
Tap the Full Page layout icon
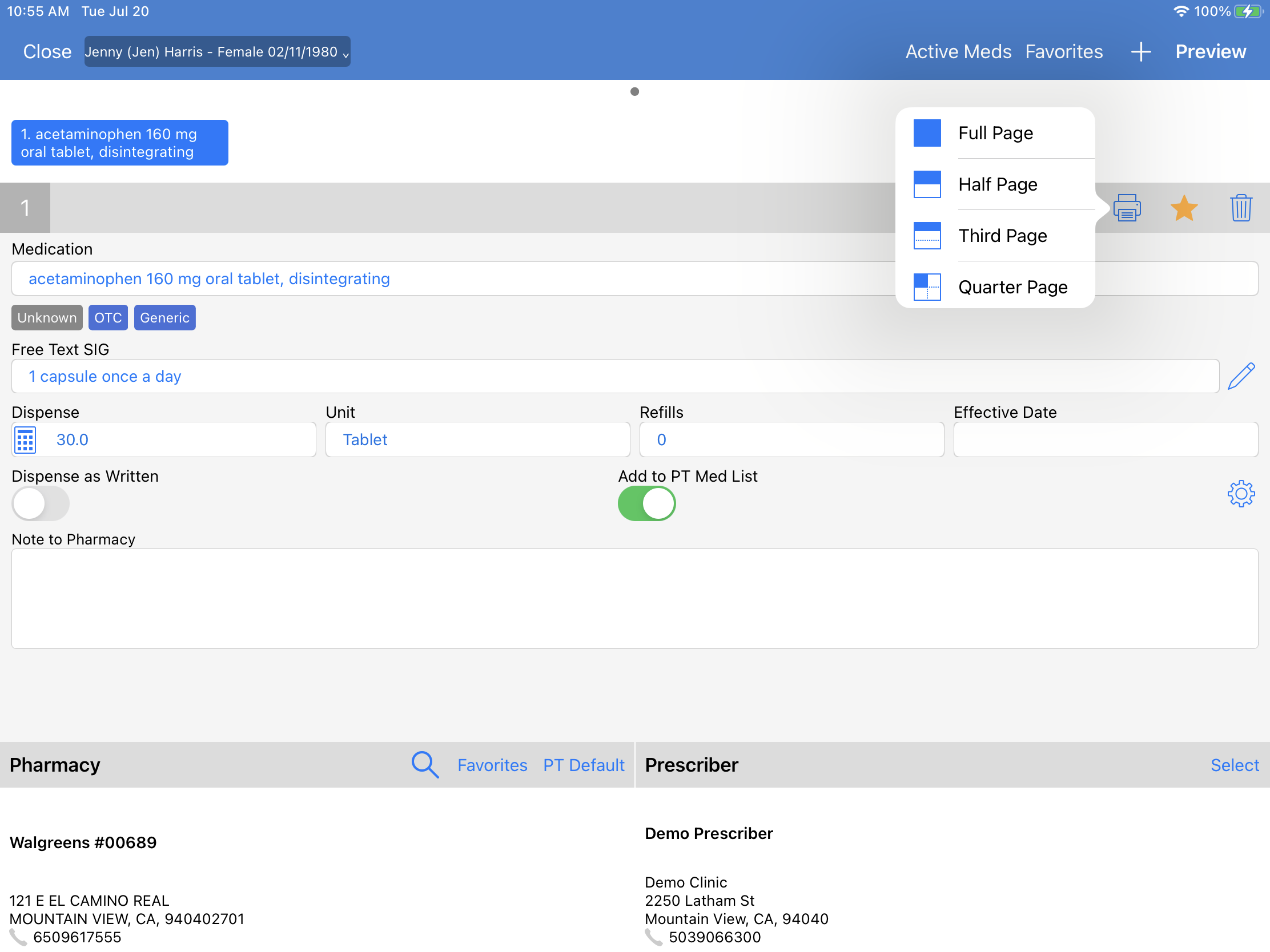click(927, 133)
